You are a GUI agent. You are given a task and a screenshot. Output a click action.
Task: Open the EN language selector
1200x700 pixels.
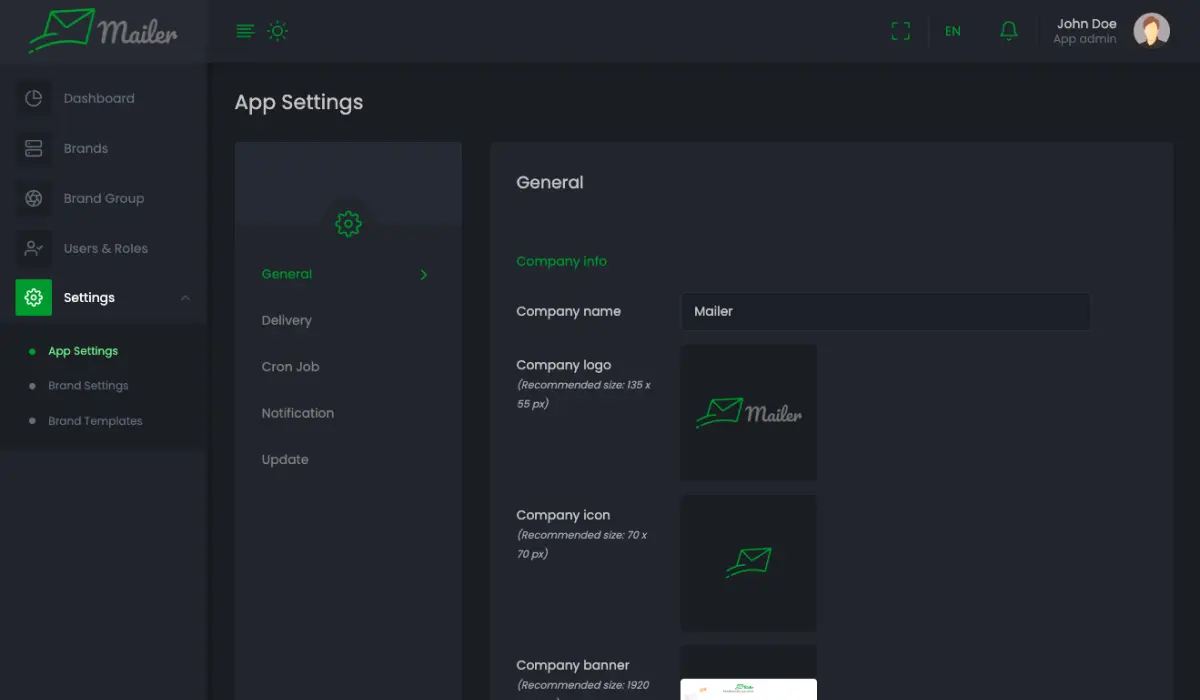952,31
